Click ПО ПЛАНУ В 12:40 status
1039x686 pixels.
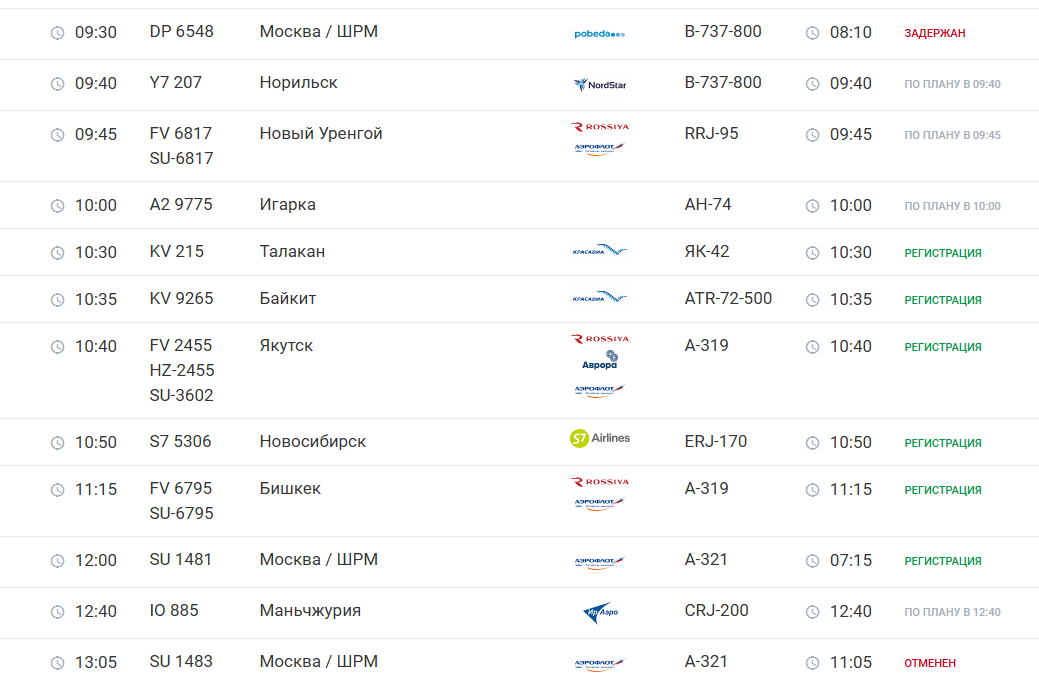(x=951, y=612)
